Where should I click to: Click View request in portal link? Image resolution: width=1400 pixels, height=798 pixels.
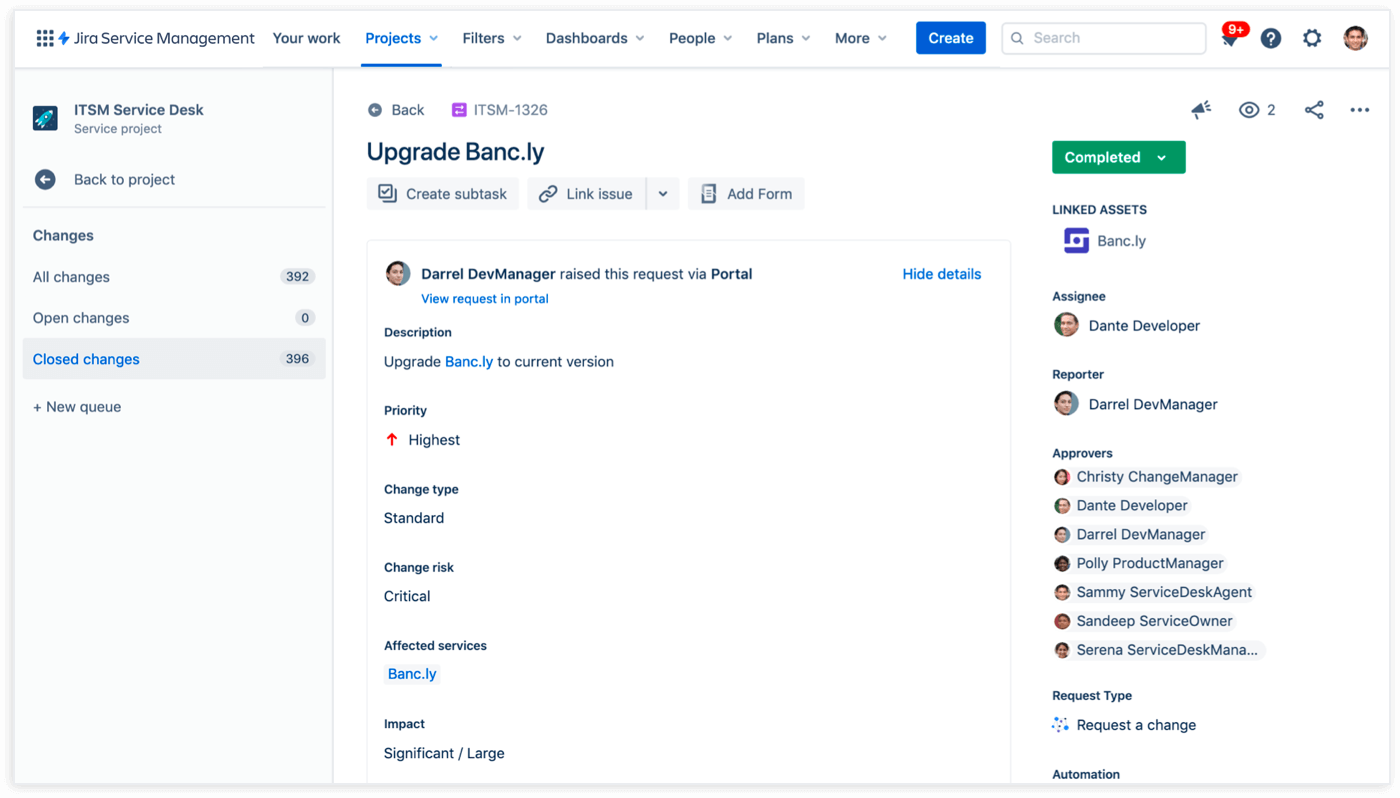(x=485, y=299)
